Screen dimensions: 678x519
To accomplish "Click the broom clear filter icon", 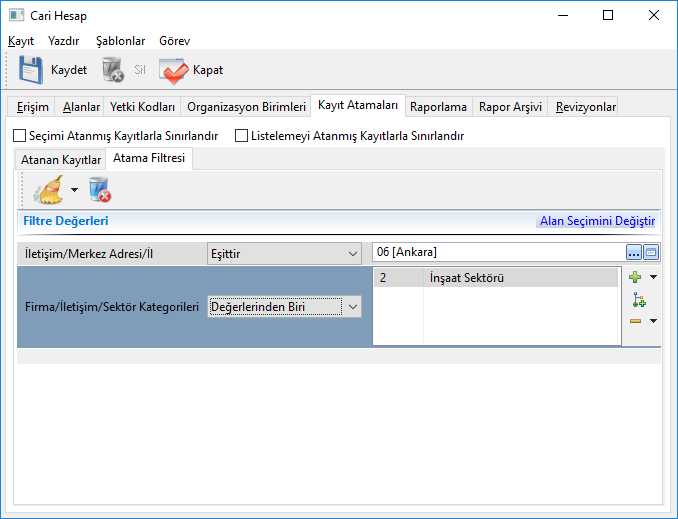I will 47,189.
